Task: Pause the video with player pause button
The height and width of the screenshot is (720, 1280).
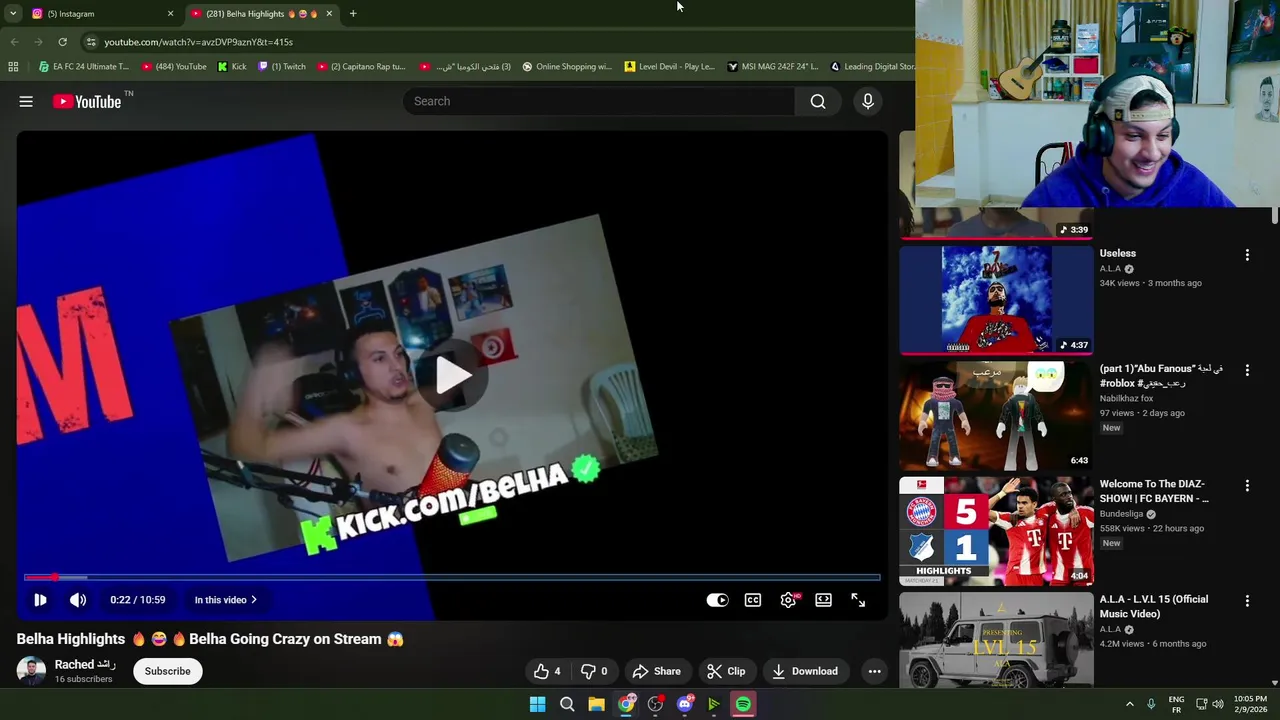Action: 40,600
